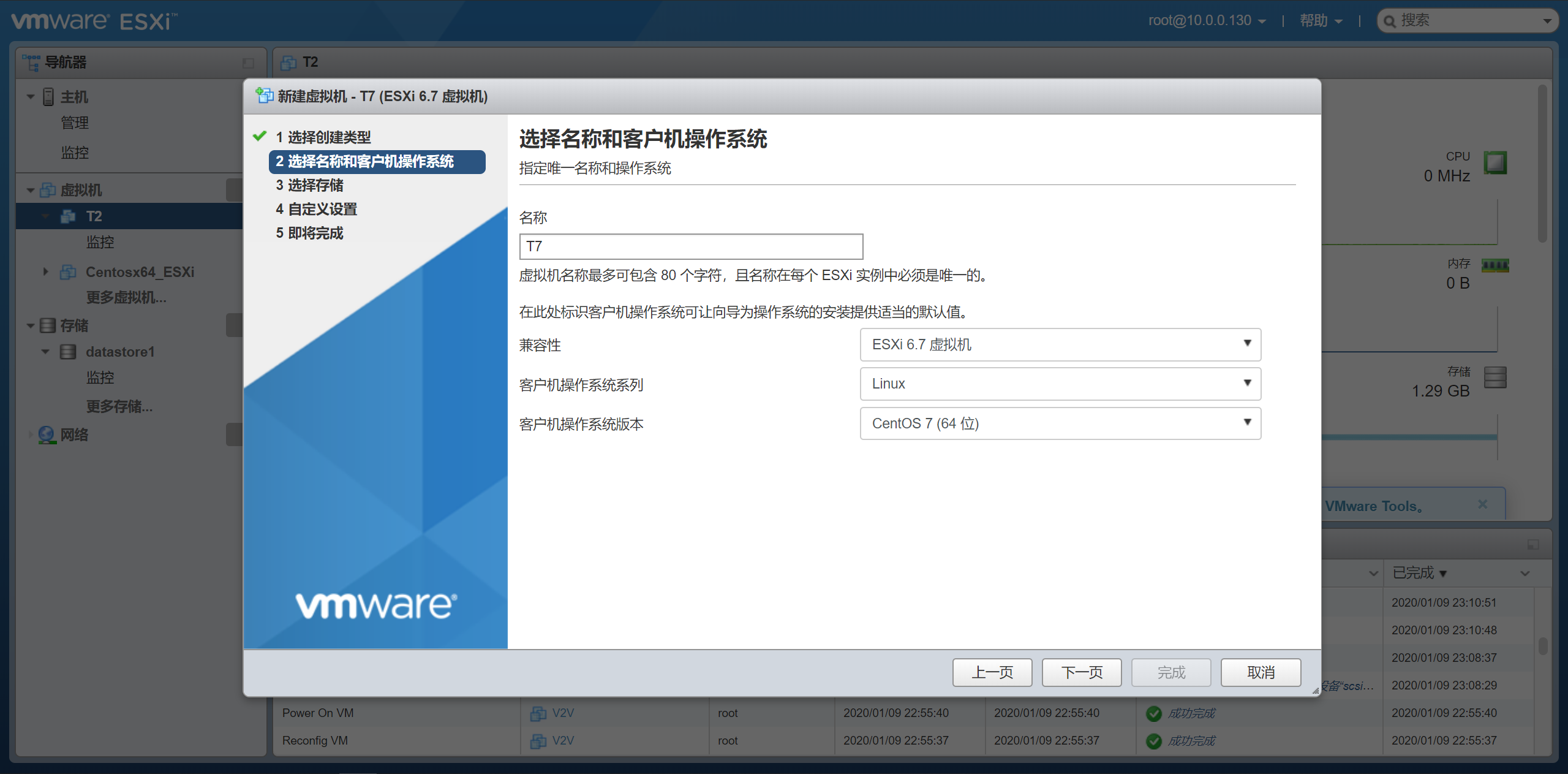The width and height of the screenshot is (1568, 774).
Task: Open the root@10.0.0.130 user menu
Action: (1207, 21)
